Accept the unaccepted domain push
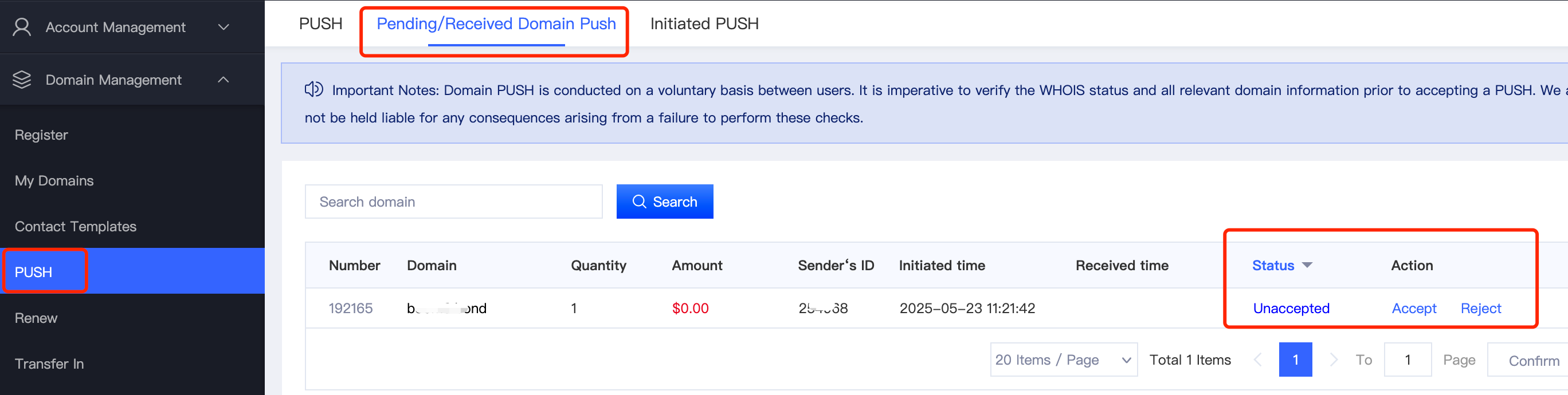Screen dimensions: 1568x395 point(1413,309)
